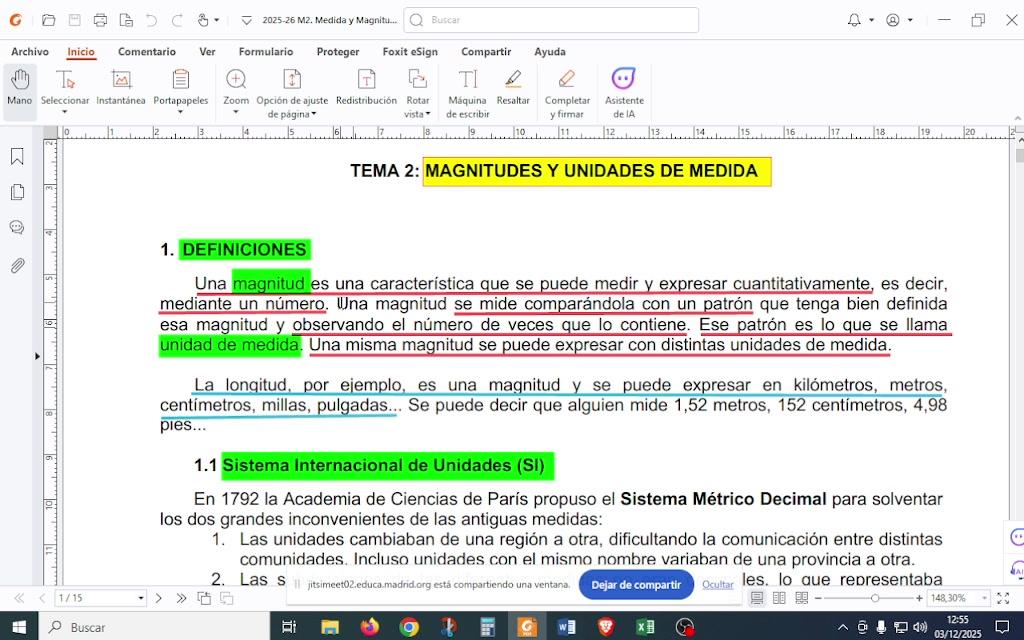Select the Mano hand tool
Screen dimensions: 1024x640
19,88
